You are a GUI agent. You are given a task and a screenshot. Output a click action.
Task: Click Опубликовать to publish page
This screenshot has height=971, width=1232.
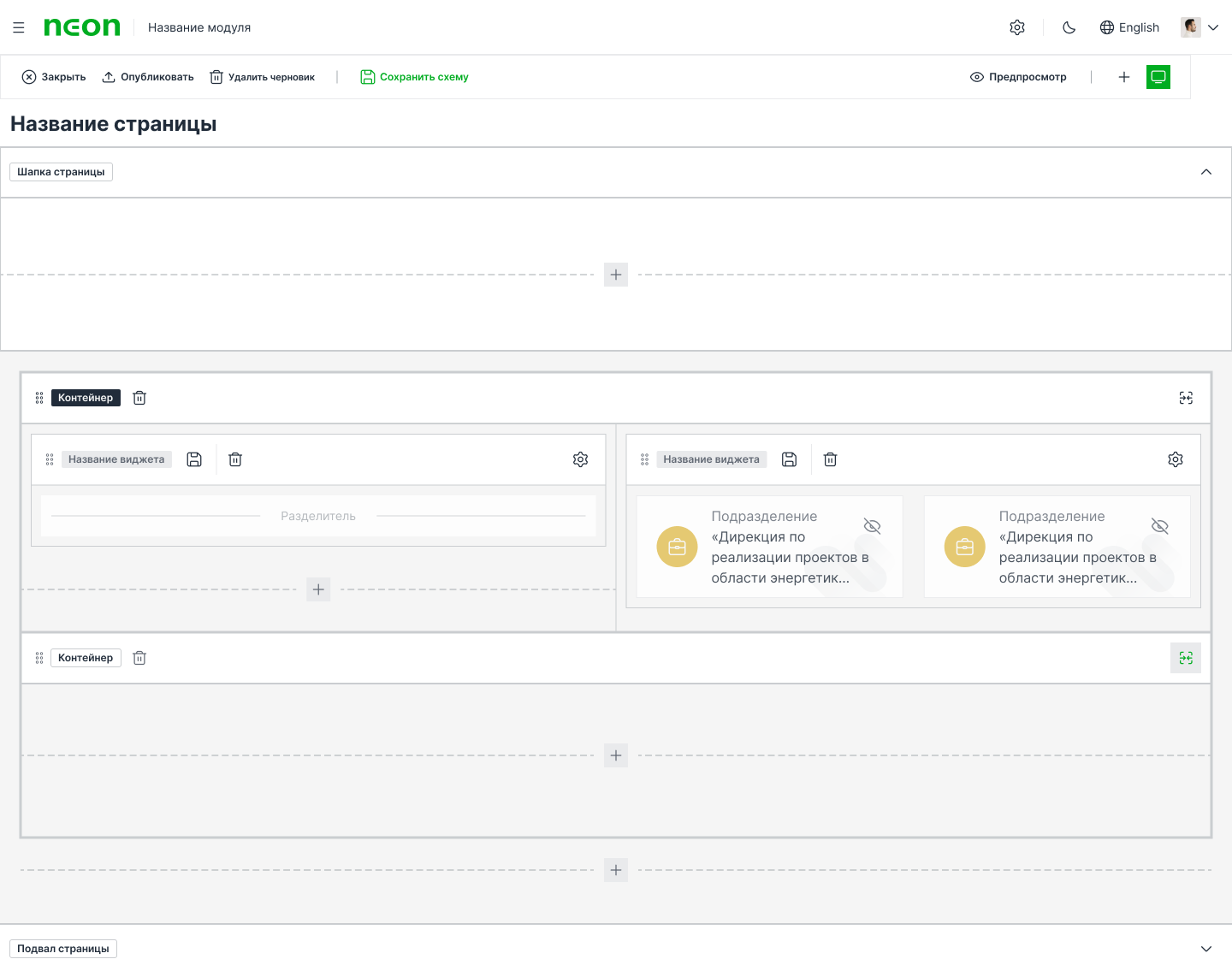(x=148, y=77)
